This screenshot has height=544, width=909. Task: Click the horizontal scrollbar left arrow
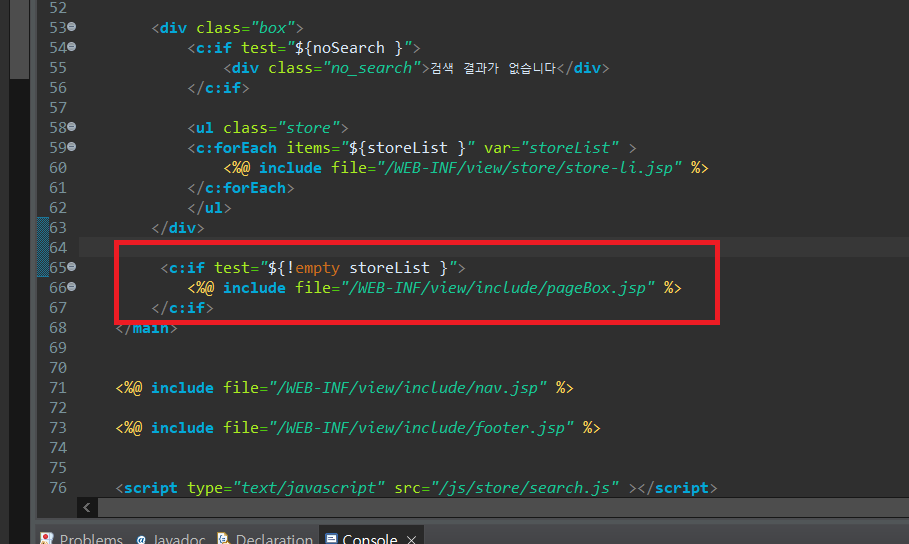pyautogui.click(x=87, y=507)
